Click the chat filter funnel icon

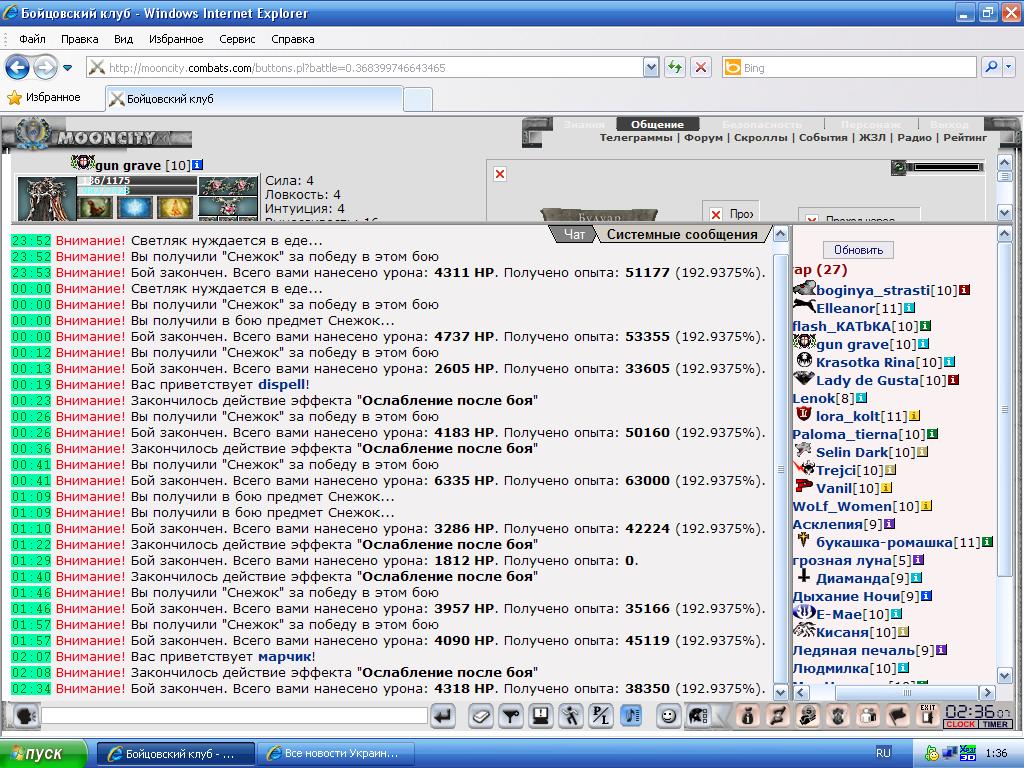(511, 716)
